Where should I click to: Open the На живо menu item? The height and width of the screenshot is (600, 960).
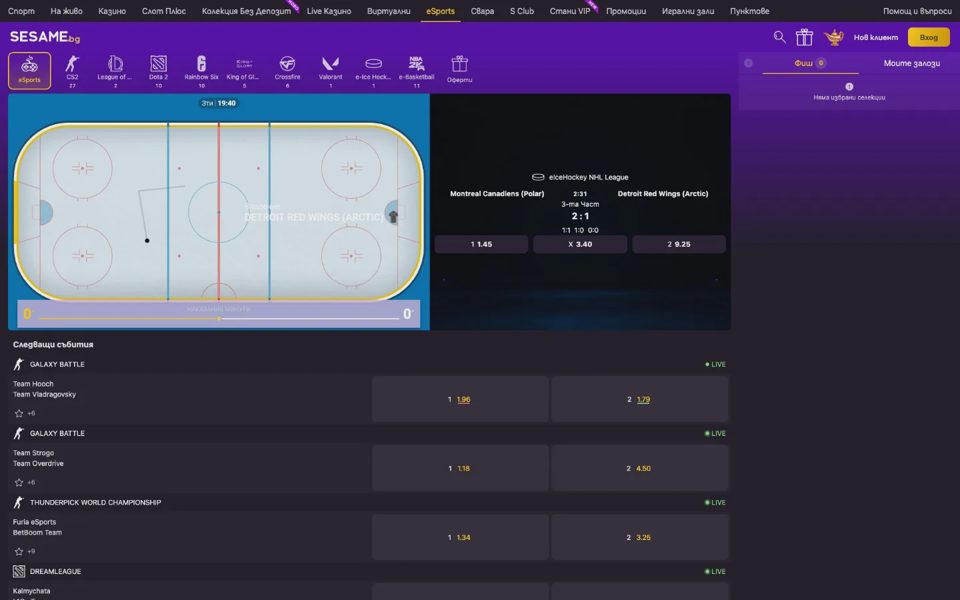67,11
